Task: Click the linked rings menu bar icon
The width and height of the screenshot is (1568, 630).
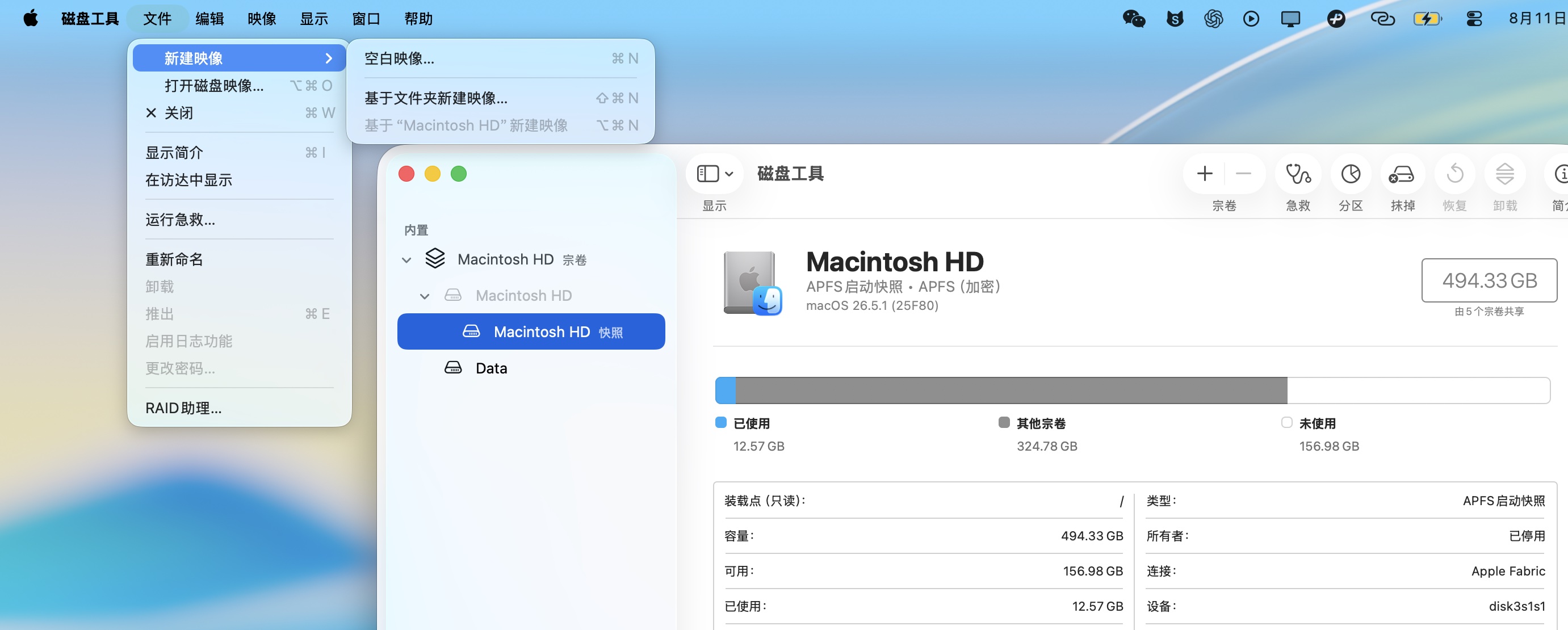Action: (x=1382, y=19)
